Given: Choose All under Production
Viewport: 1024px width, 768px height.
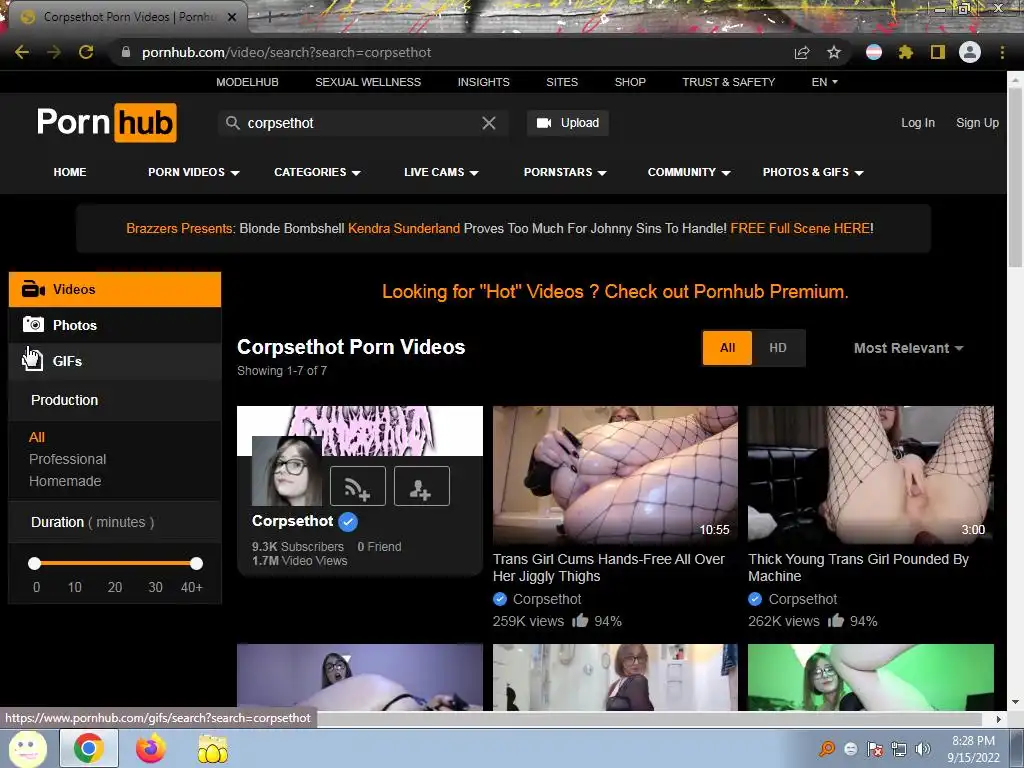Looking at the screenshot, I should point(37,438).
